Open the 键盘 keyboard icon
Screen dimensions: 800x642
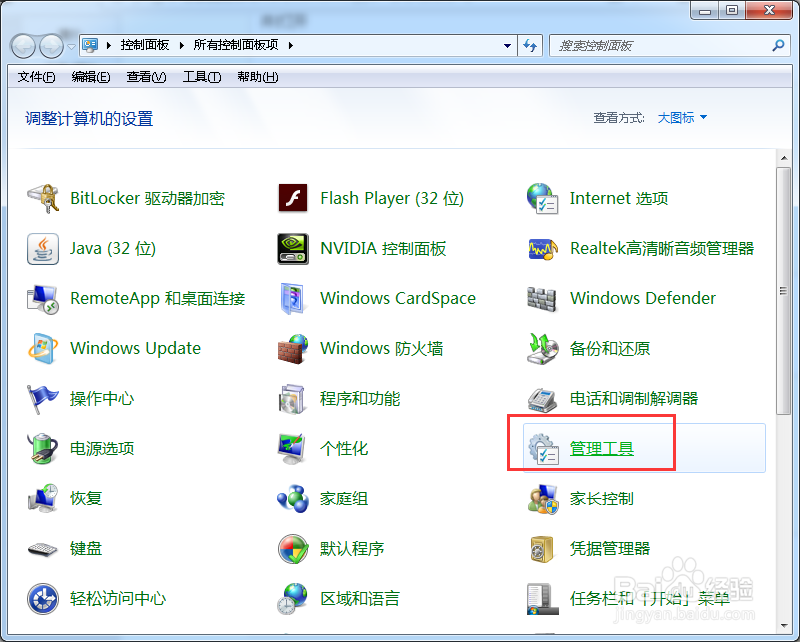(43, 549)
